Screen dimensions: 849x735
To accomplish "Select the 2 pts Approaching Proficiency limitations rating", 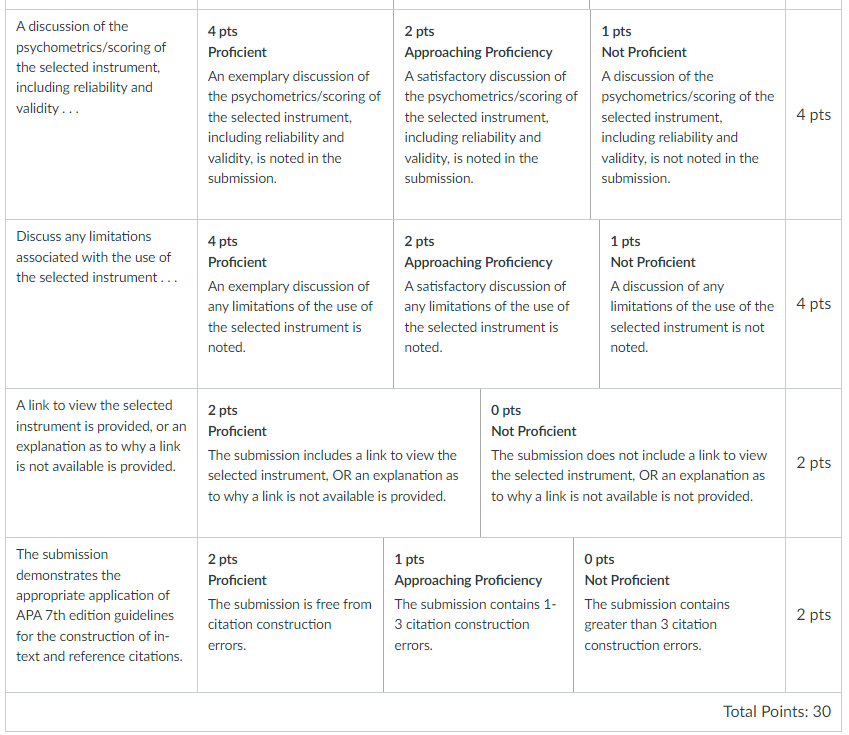I will click(x=497, y=304).
